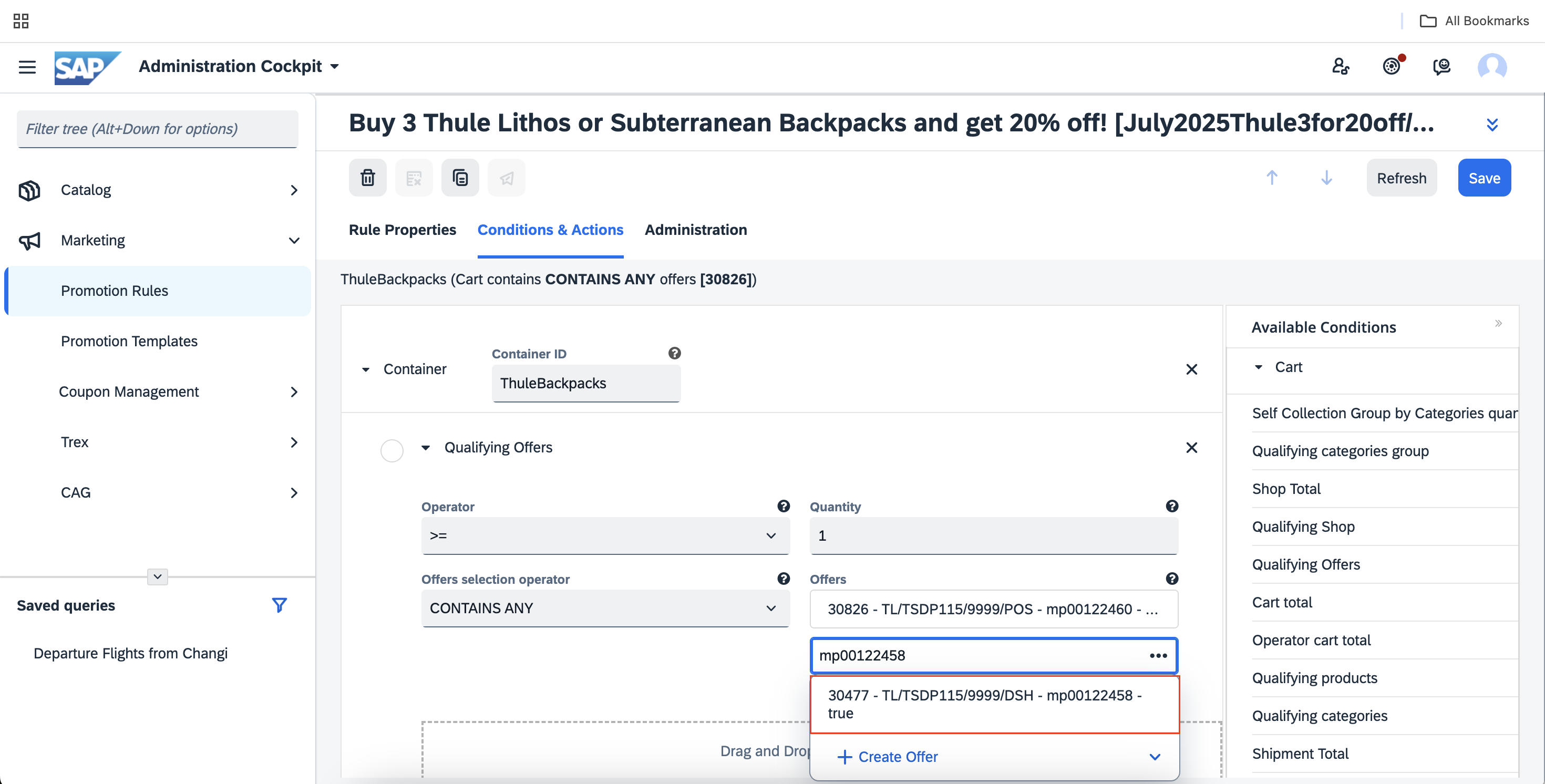The height and width of the screenshot is (784, 1545).
Task: Open the notifications target icon
Action: [x=1392, y=66]
